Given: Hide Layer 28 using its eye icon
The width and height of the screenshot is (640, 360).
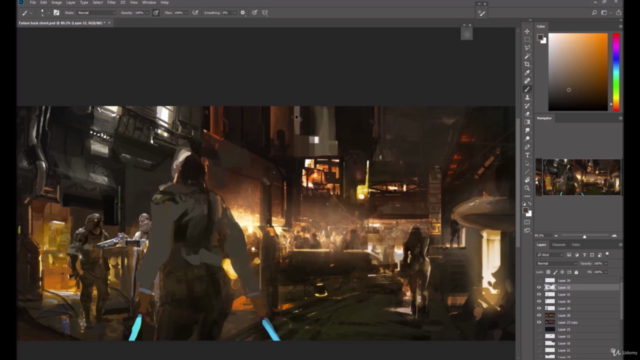Looking at the screenshot, I should [x=539, y=315].
